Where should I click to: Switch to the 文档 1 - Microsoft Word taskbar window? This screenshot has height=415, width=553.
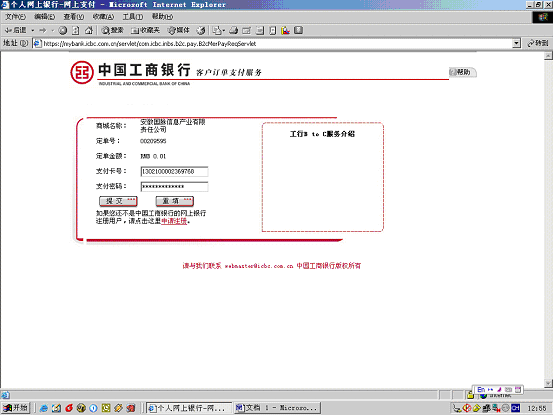pyautogui.click(x=277, y=408)
